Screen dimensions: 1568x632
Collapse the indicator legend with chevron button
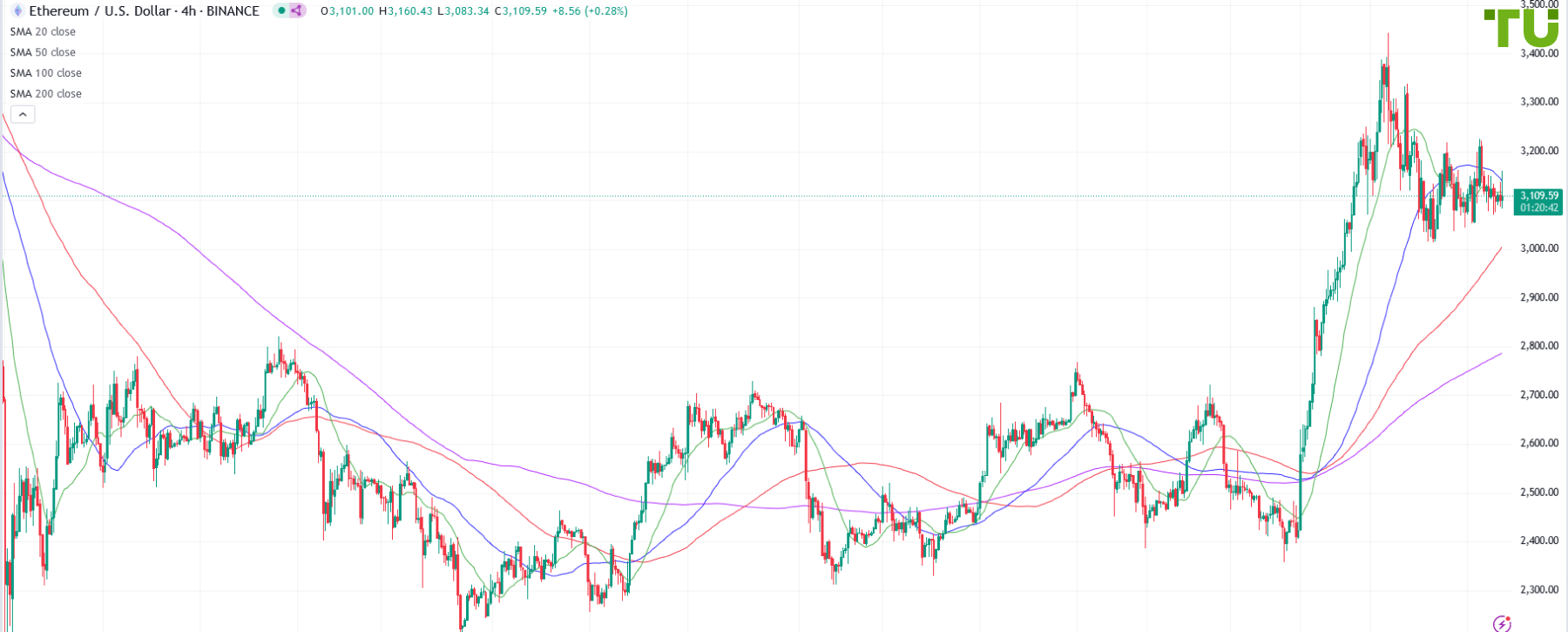click(23, 114)
